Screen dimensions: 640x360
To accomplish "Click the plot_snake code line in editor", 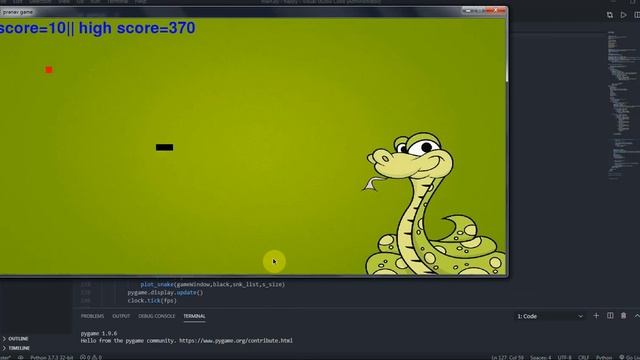I will [212, 284].
